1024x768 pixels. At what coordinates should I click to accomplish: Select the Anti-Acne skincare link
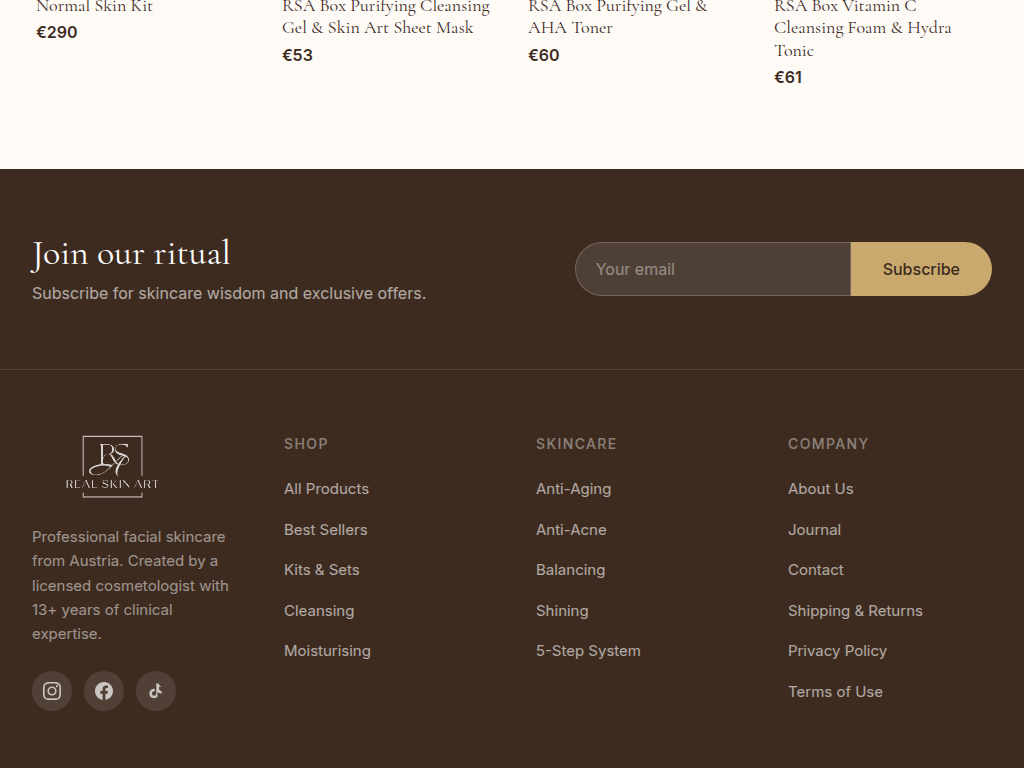[571, 530]
